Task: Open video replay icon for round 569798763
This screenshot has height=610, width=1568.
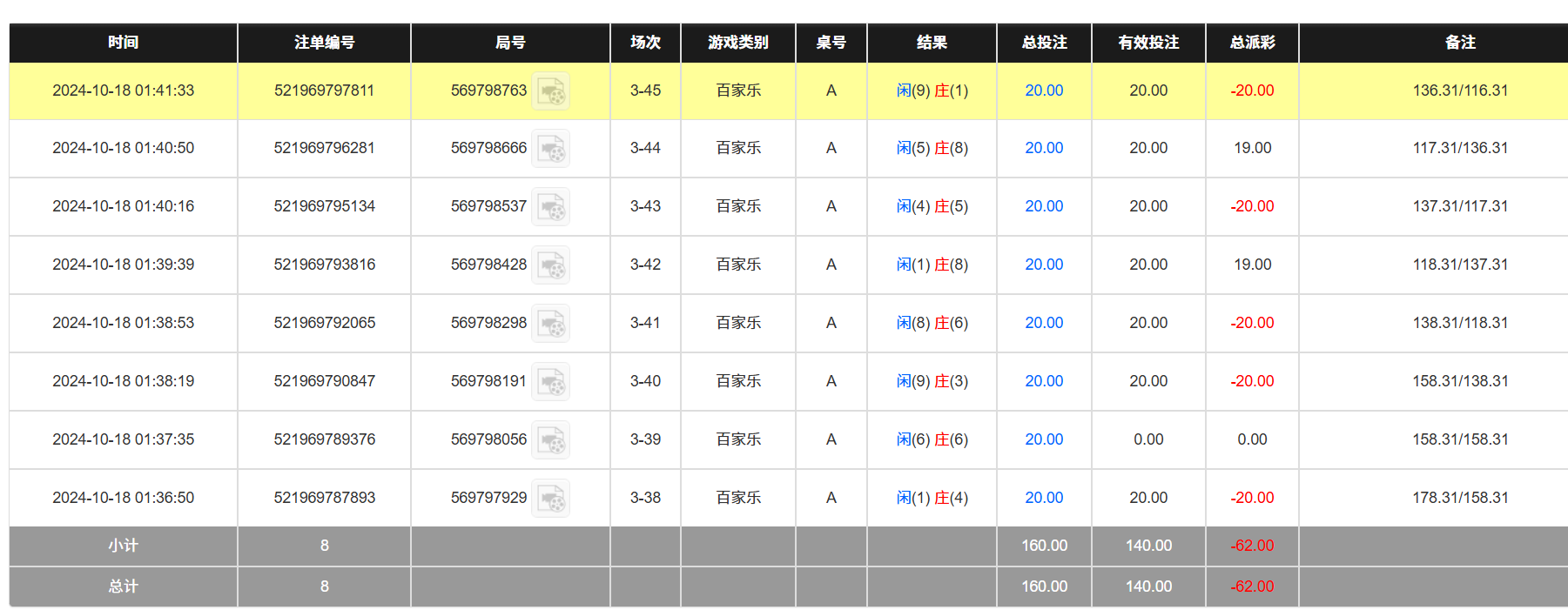Action: pyautogui.click(x=550, y=90)
